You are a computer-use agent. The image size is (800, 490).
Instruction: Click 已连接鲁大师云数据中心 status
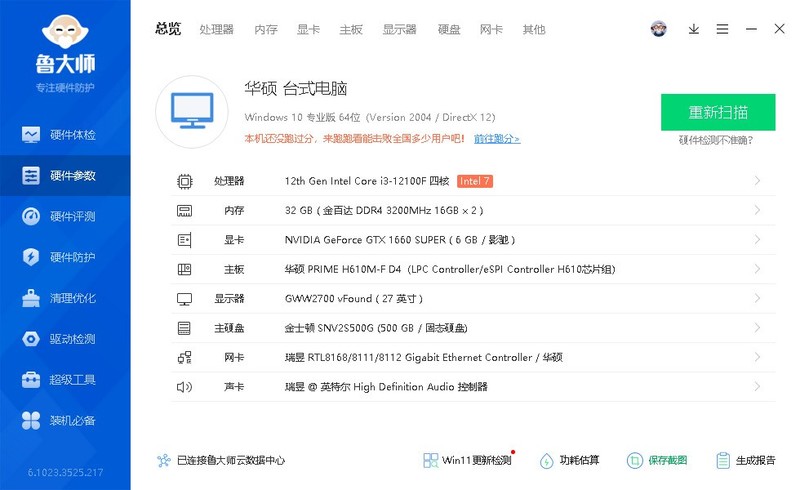pos(221,460)
